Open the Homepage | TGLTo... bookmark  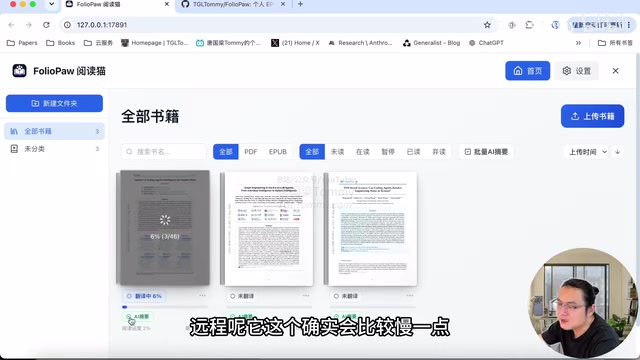(x=155, y=43)
